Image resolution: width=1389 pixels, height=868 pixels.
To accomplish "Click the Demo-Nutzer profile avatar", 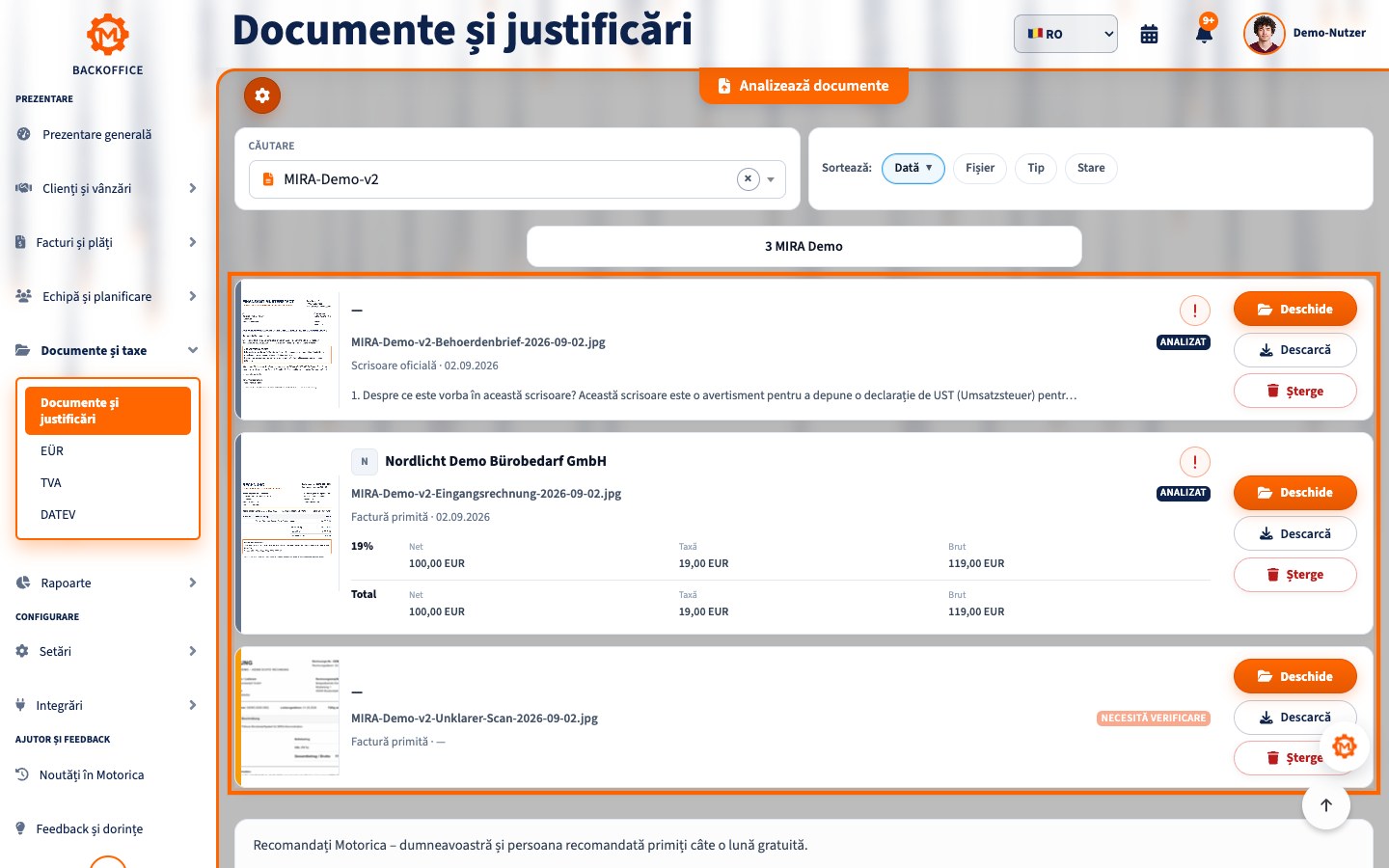I will tap(1265, 34).
